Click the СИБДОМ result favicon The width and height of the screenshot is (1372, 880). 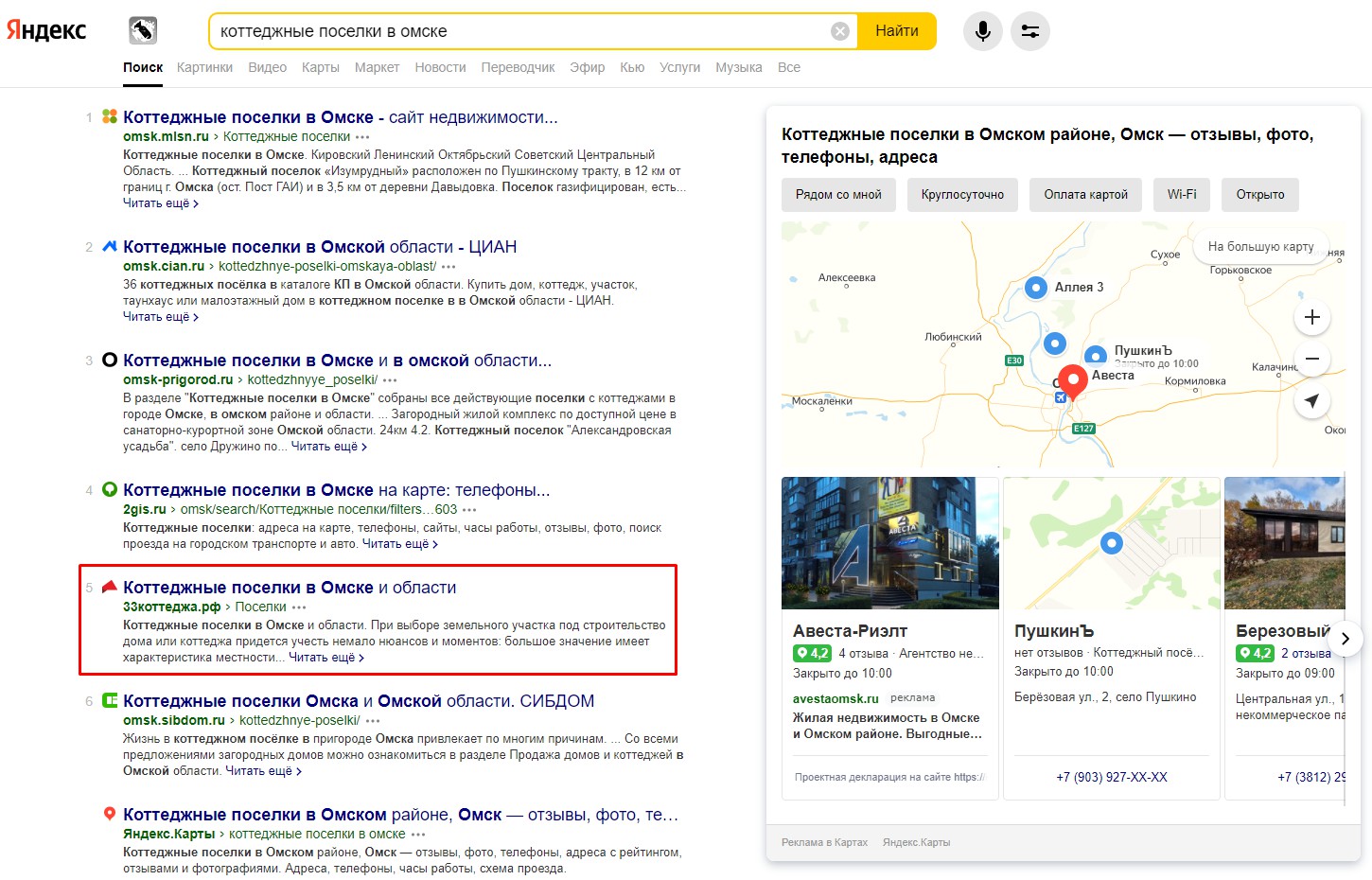(x=110, y=700)
